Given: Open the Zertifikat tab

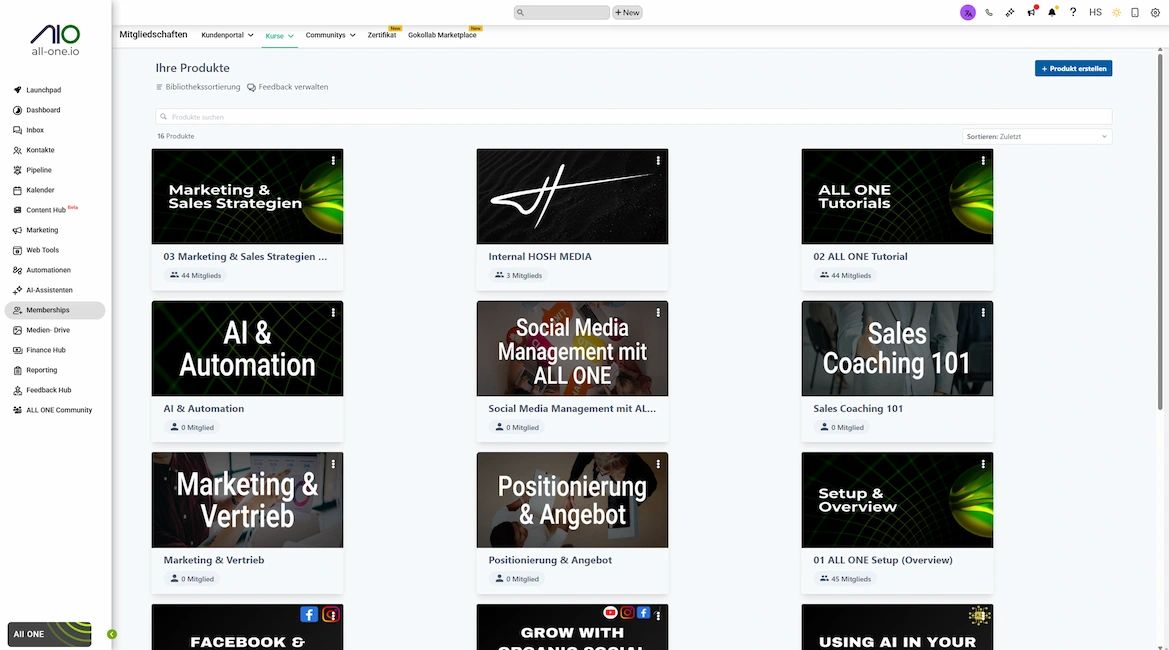Looking at the screenshot, I should point(382,35).
